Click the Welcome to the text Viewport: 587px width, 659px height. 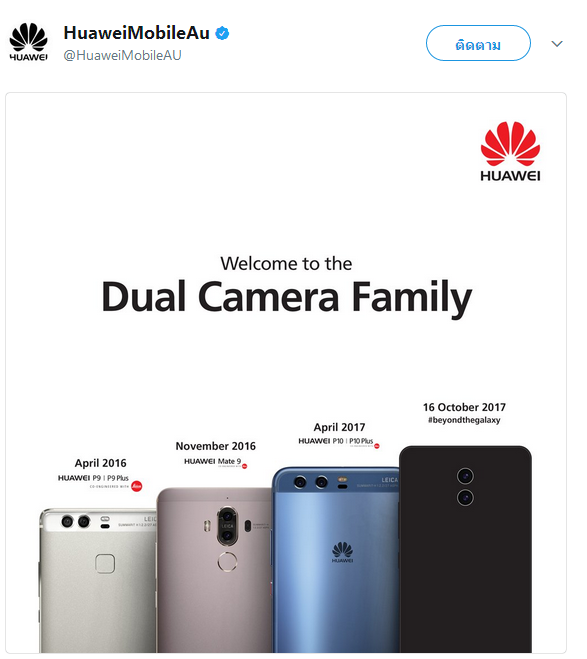pos(286,264)
